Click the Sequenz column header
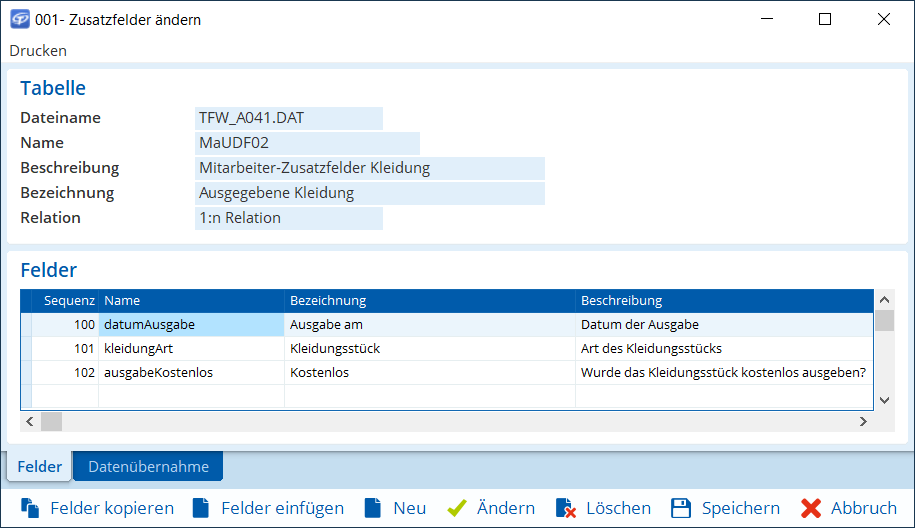Viewport: 915px width, 528px height. (68, 301)
